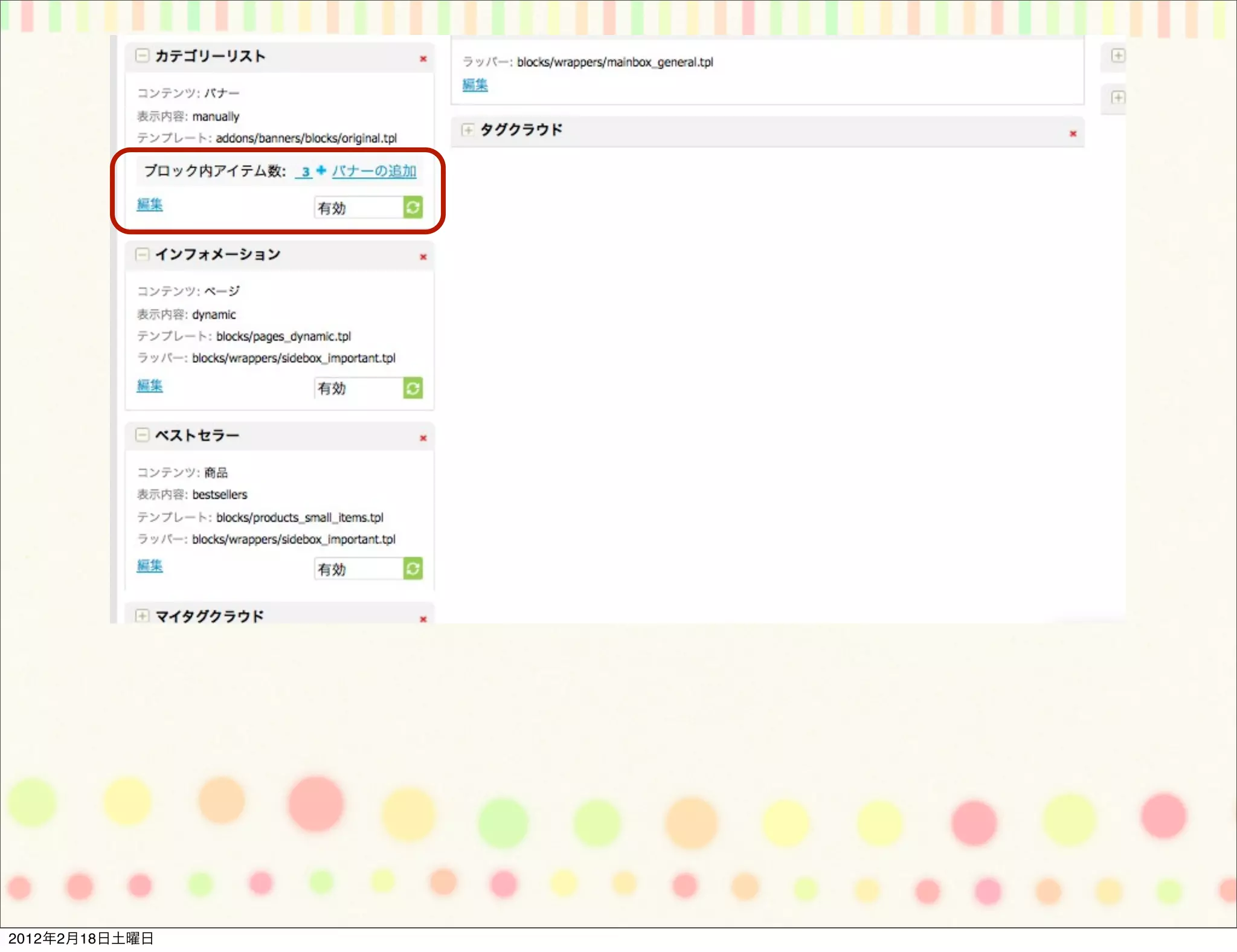Select ラッパー path in インフォメーション block

pos(294,358)
